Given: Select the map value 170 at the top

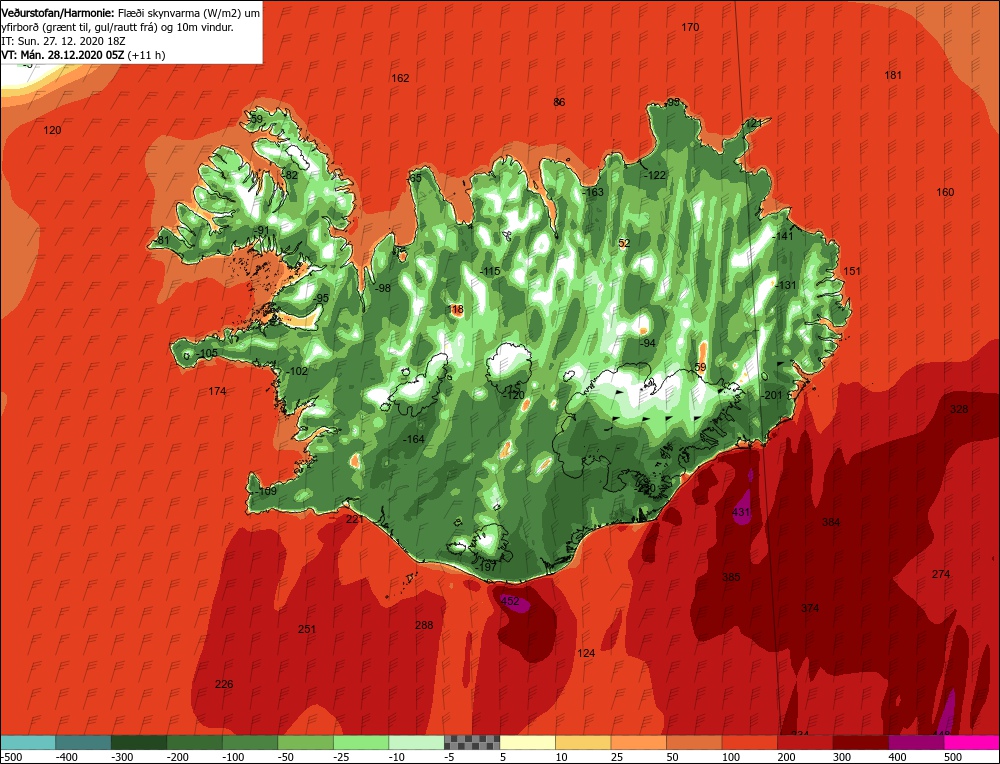Looking at the screenshot, I should 690,27.
